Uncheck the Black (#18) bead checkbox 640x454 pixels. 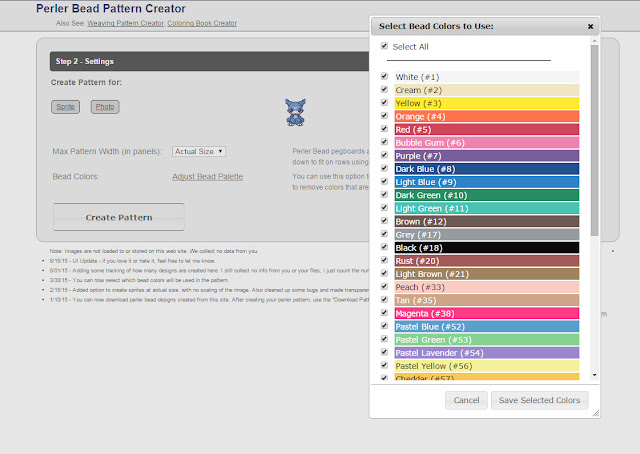(x=384, y=245)
